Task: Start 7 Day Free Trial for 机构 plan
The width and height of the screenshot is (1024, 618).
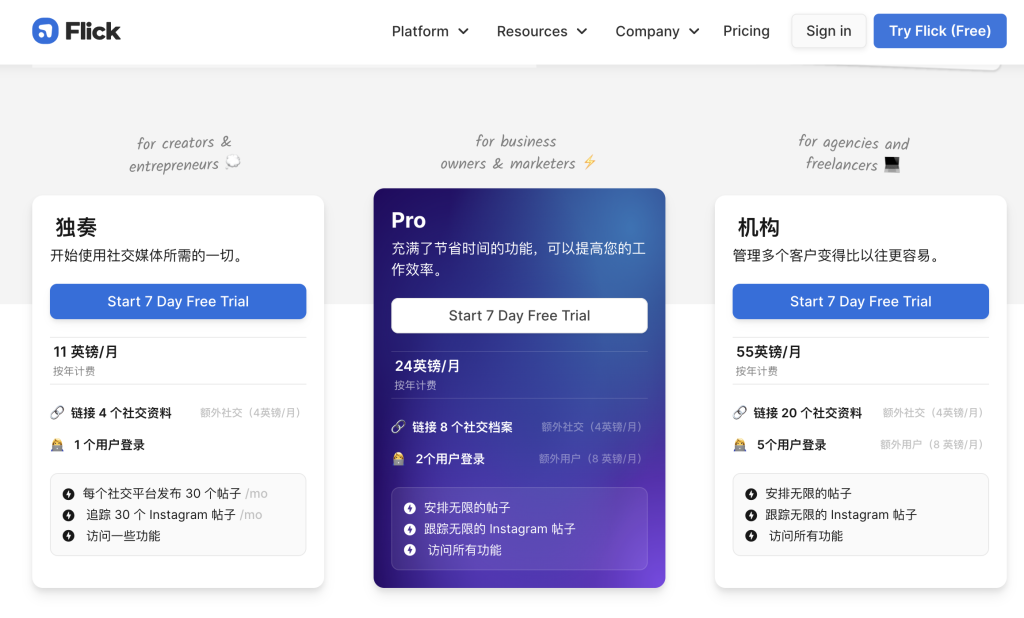Action: coord(861,301)
